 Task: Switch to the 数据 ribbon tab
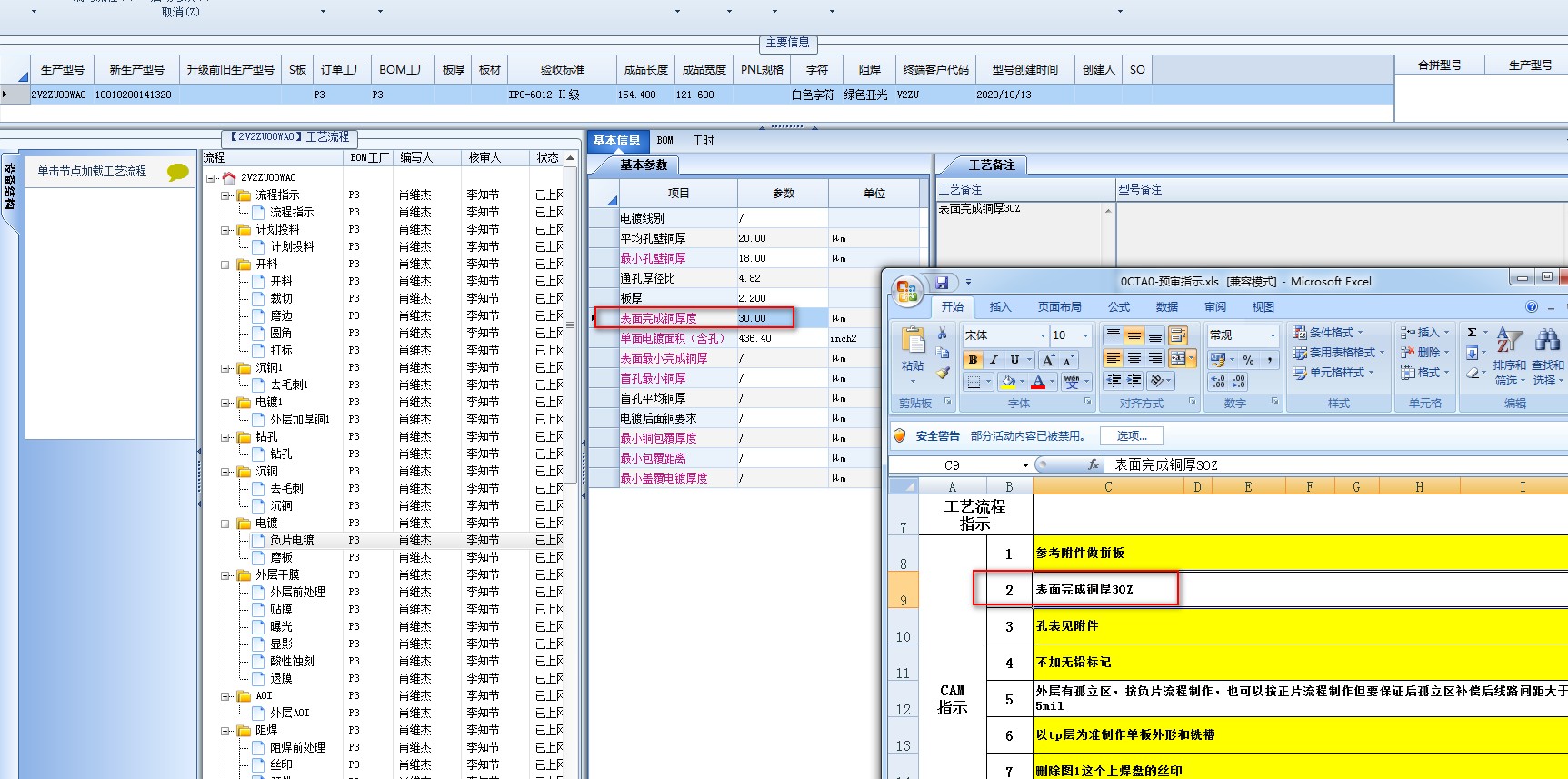[1167, 307]
